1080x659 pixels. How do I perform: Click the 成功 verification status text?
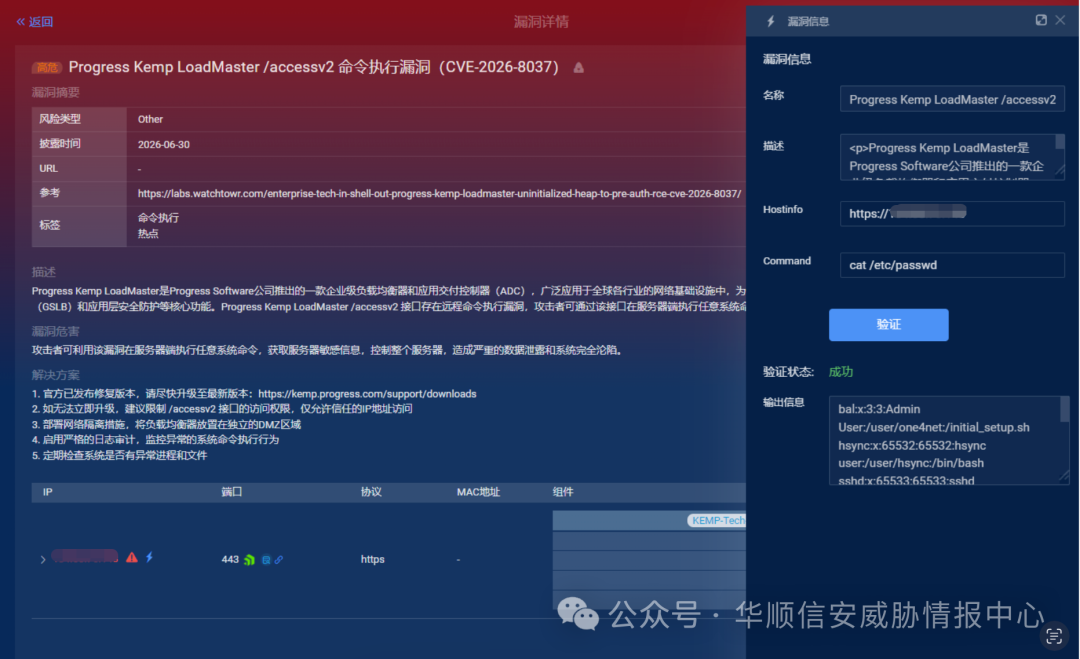pos(840,372)
